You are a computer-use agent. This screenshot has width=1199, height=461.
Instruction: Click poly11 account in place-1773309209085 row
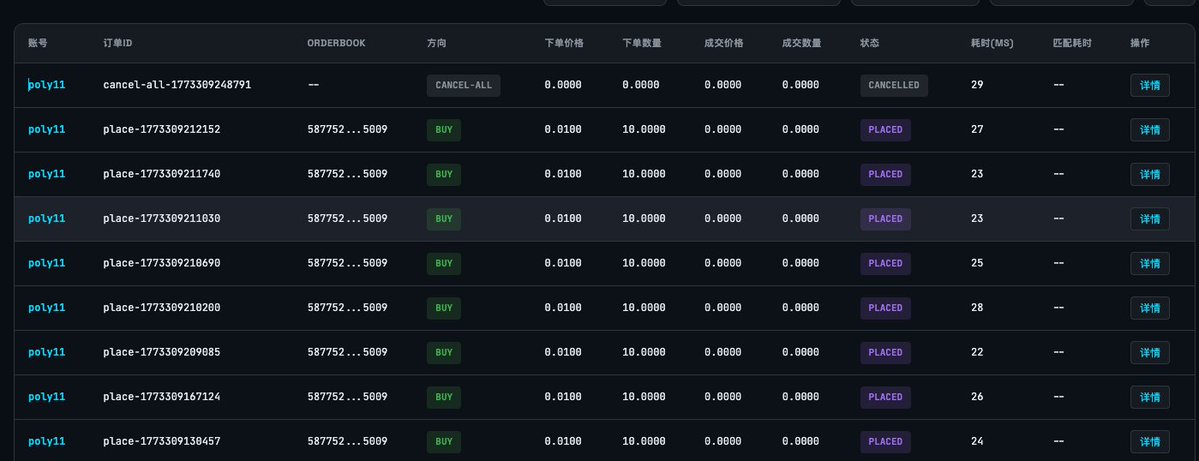click(47, 352)
